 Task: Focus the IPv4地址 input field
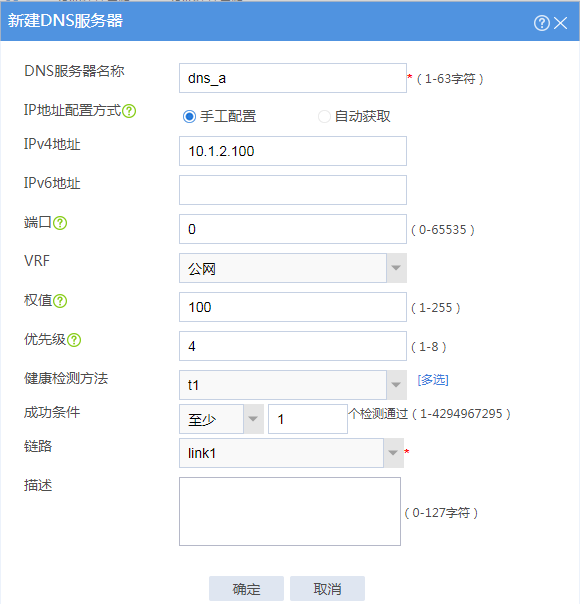(x=293, y=151)
